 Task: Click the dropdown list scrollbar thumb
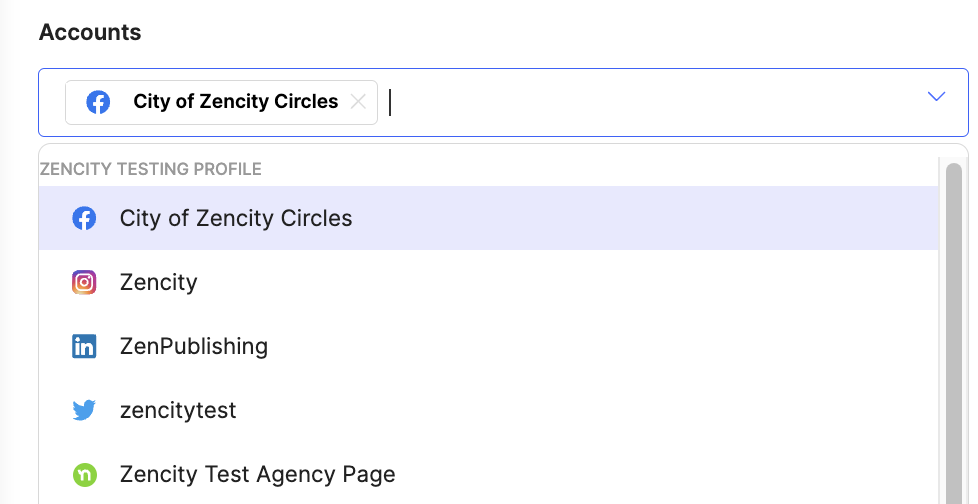coord(954,334)
